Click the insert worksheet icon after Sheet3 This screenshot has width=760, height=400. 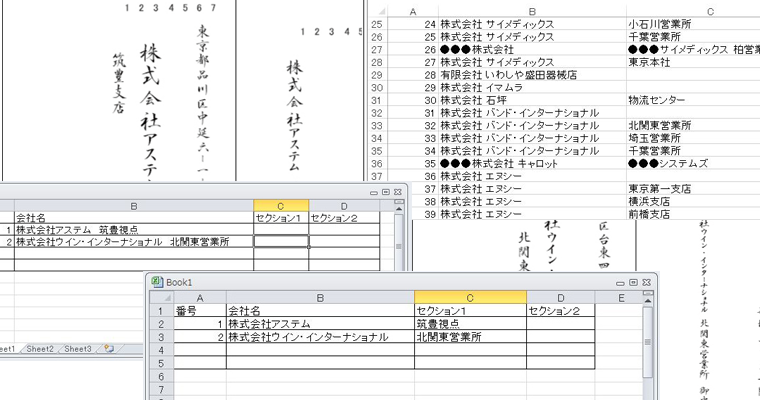coord(109,349)
